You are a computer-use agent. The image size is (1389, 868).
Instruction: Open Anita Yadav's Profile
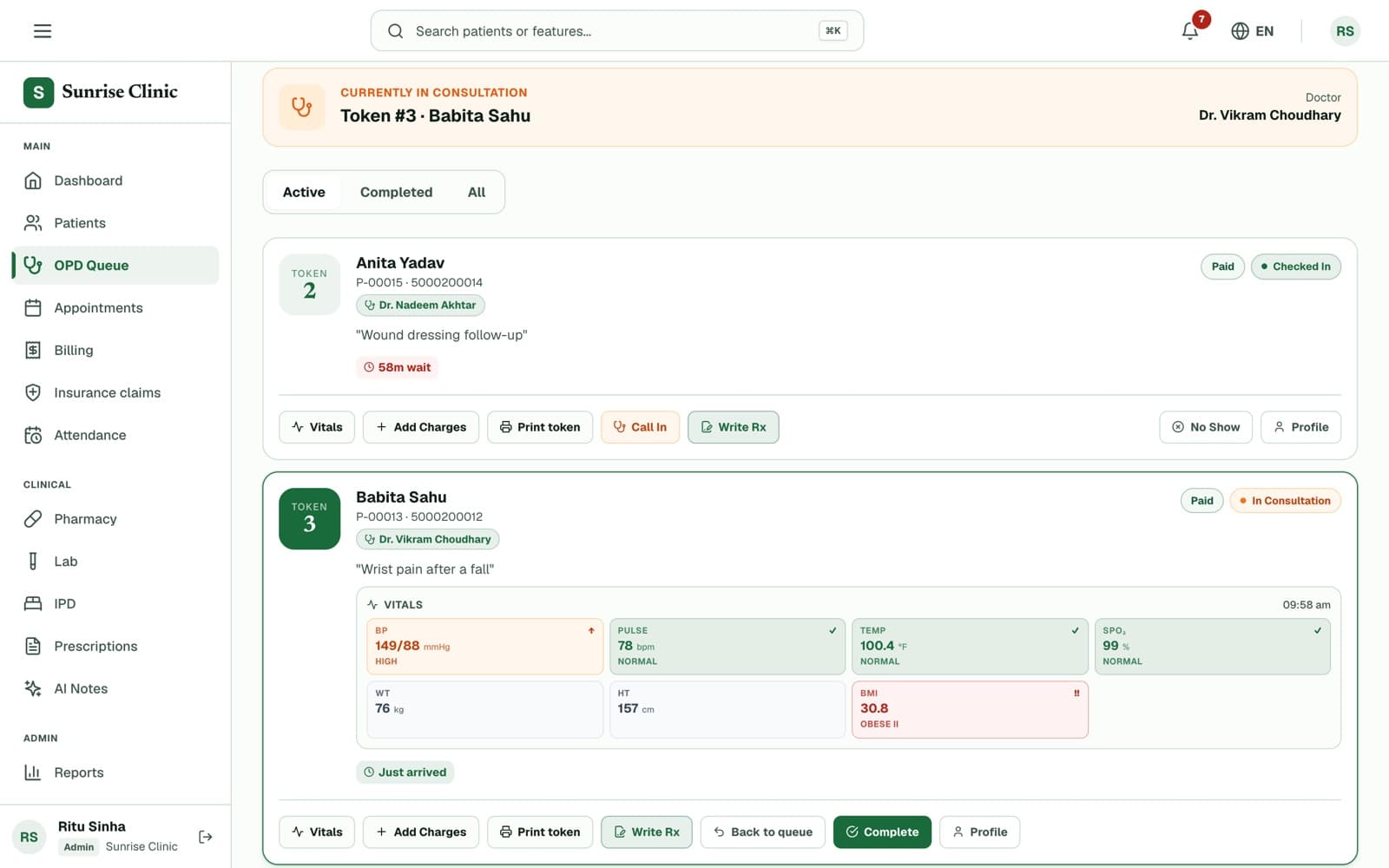coord(1300,427)
